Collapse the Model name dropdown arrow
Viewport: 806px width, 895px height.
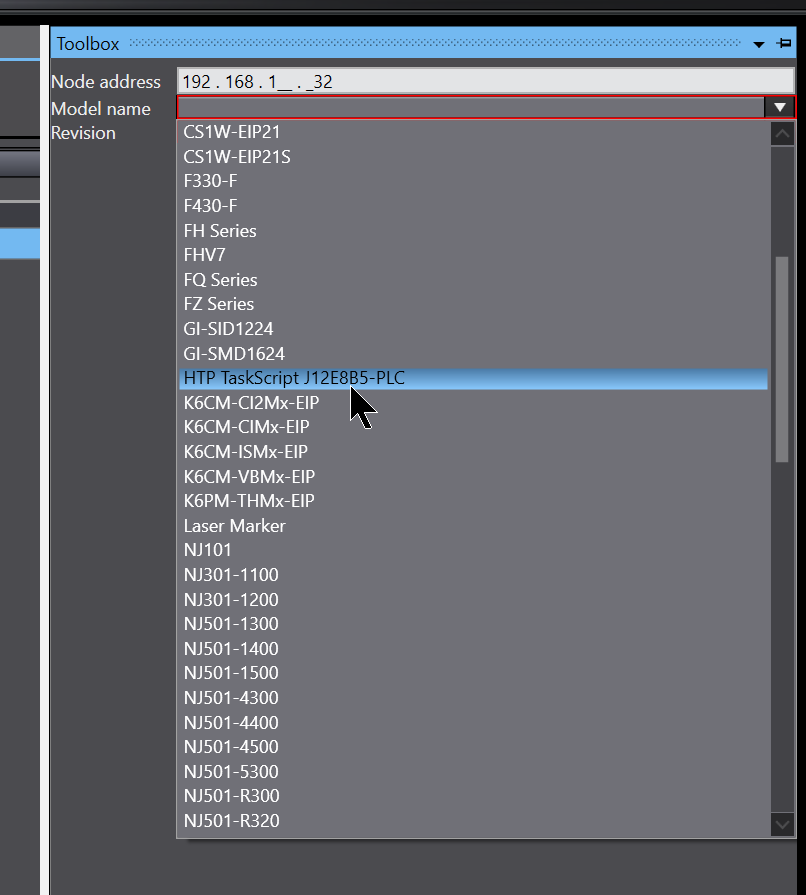pos(780,107)
